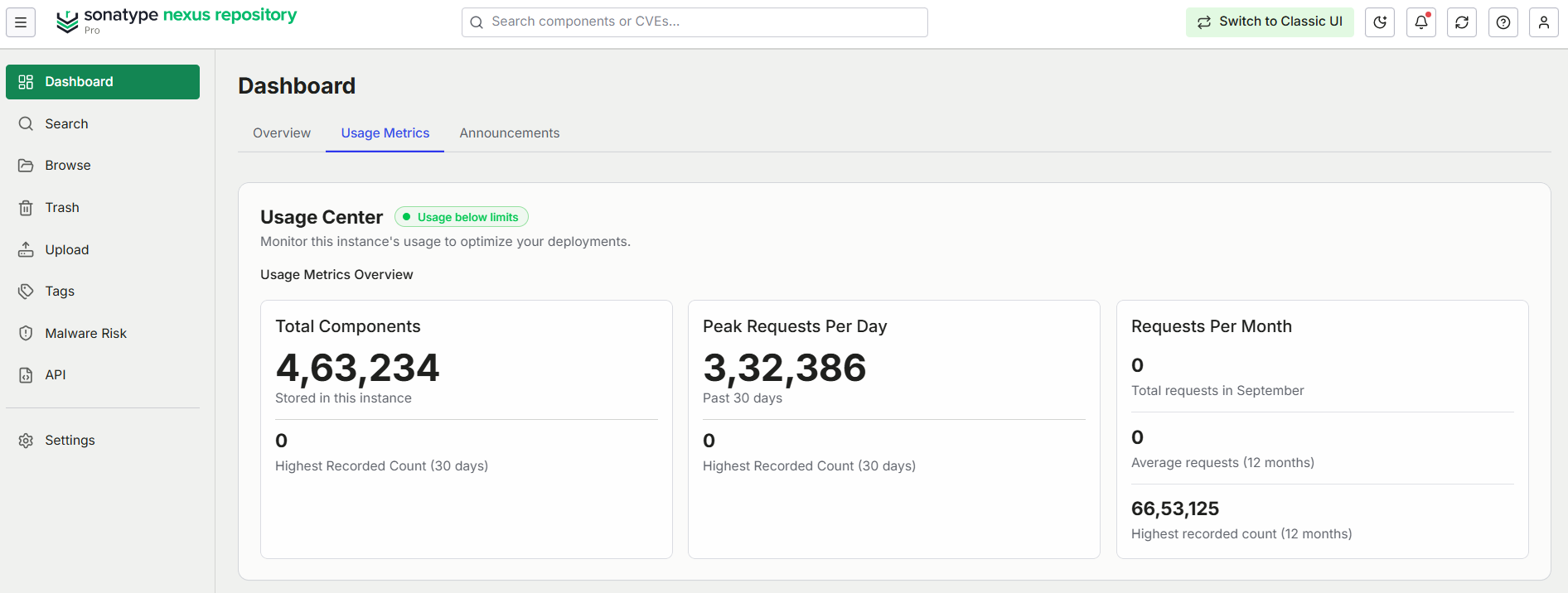Collapse the sidebar with the hamburger menu icon
Viewport: 1568px width, 593px height.
[x=21, y=22]
